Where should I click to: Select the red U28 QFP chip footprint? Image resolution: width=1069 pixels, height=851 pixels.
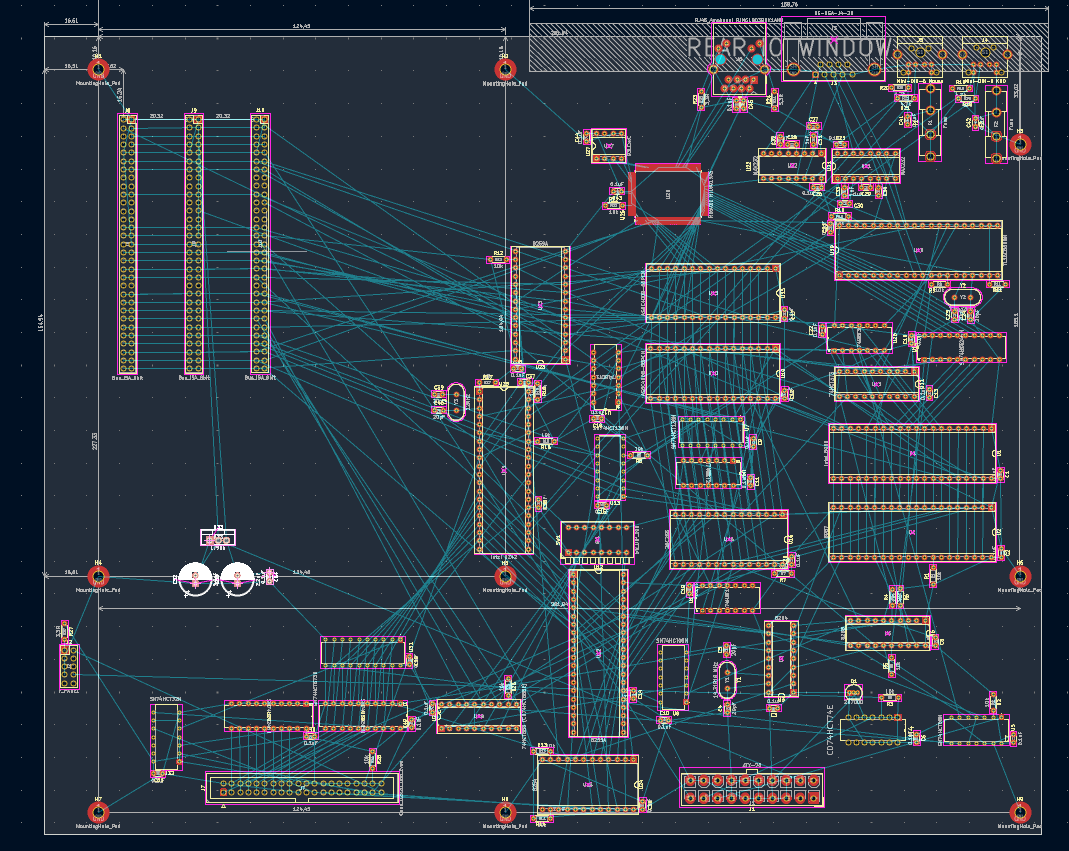pyautogui.click(x=668, y=194)
